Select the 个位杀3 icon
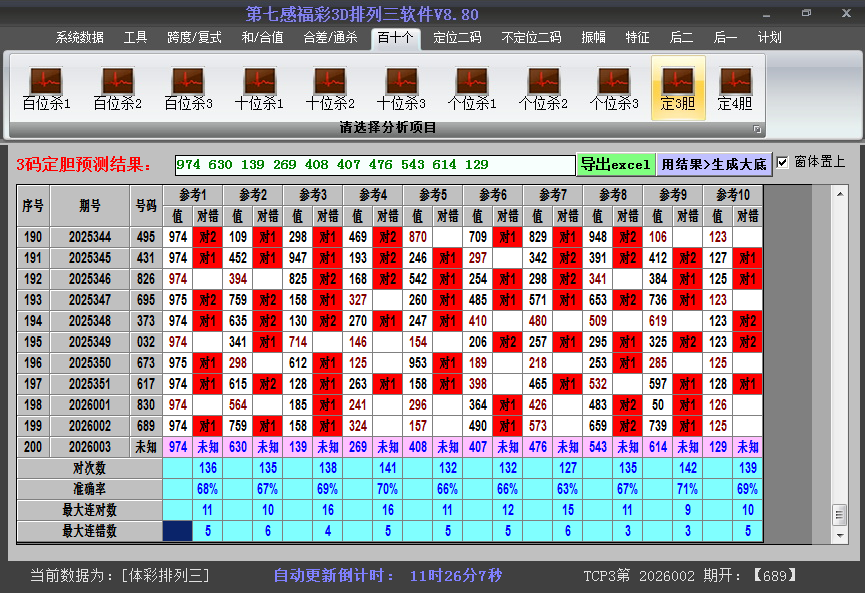 (x=615, y=85)
